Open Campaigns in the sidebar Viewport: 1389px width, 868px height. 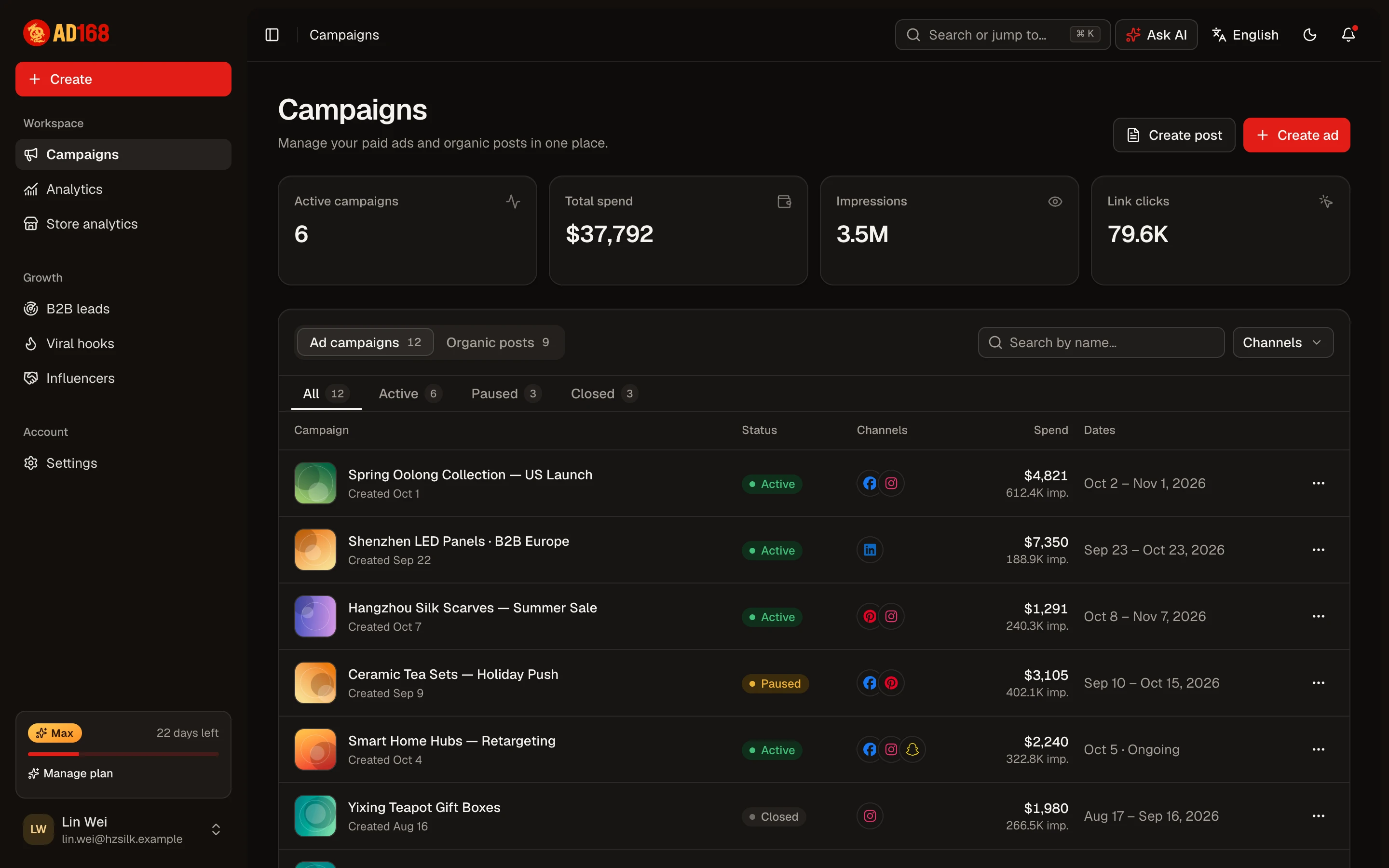click(123, 154)
